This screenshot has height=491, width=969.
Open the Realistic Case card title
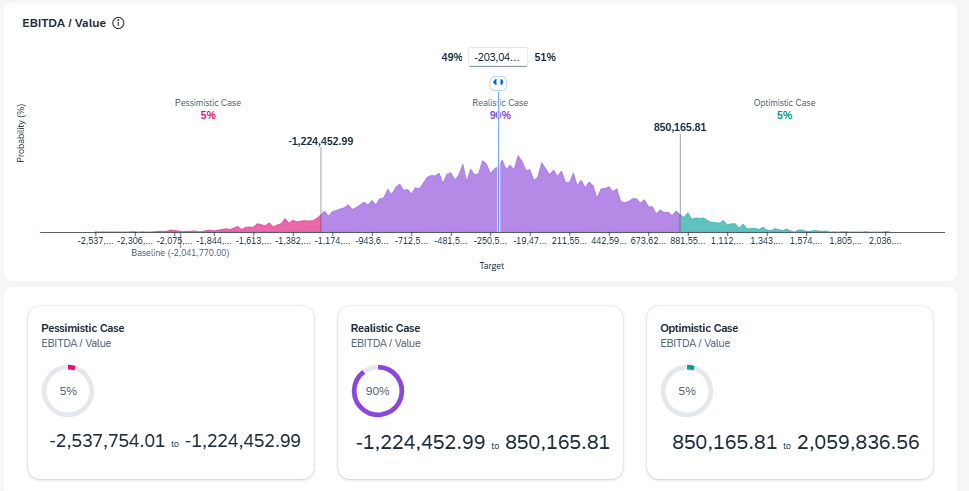point(386,328)
